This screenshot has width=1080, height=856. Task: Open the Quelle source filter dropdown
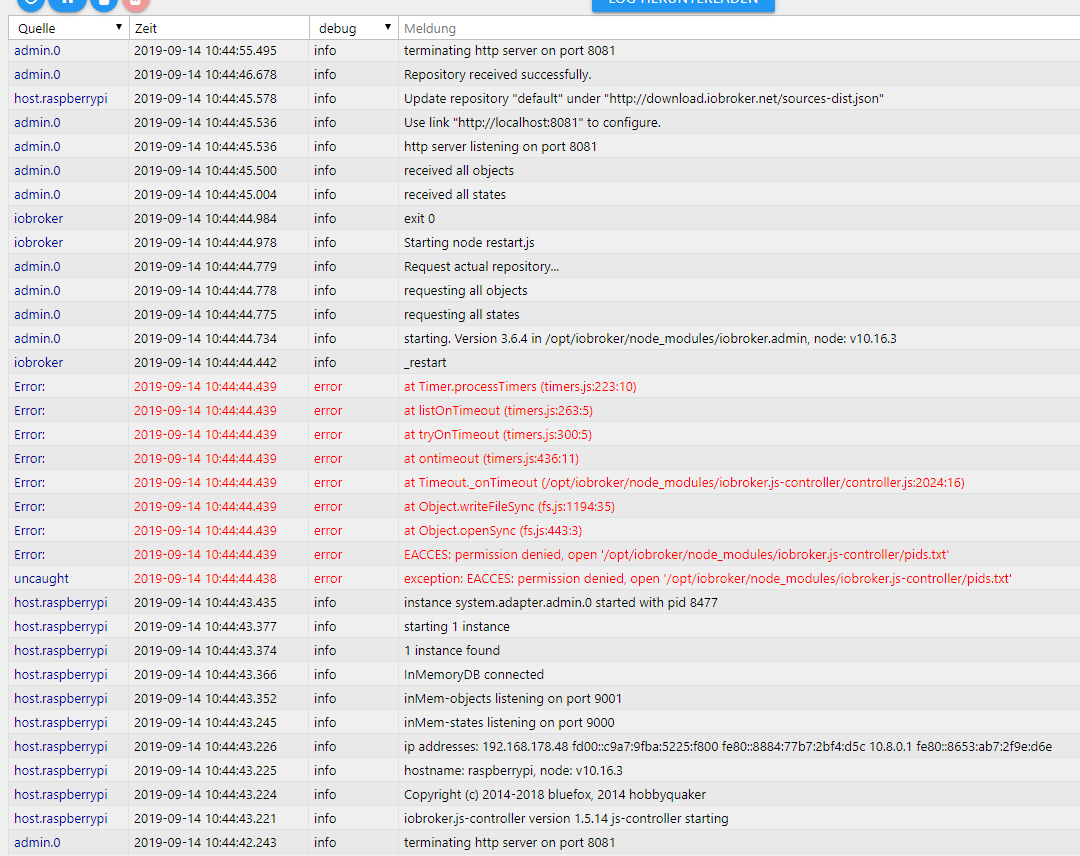point(69,28)
